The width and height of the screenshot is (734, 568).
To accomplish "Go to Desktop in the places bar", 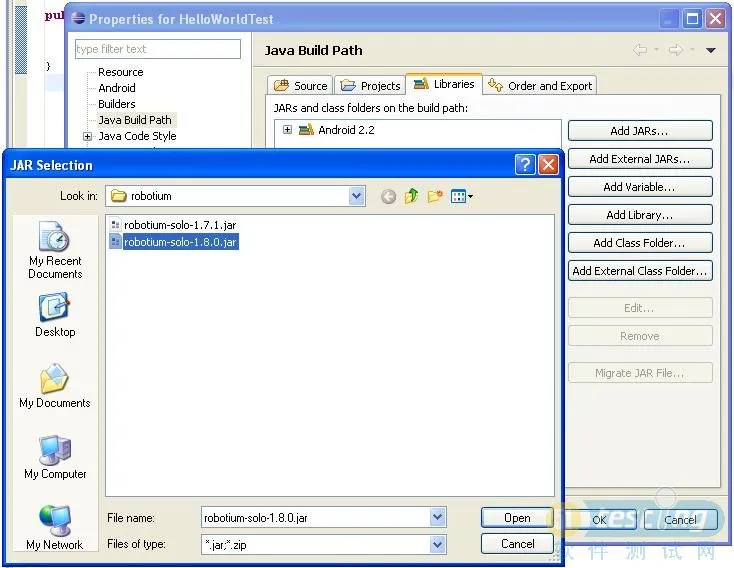I will [55, 315].
